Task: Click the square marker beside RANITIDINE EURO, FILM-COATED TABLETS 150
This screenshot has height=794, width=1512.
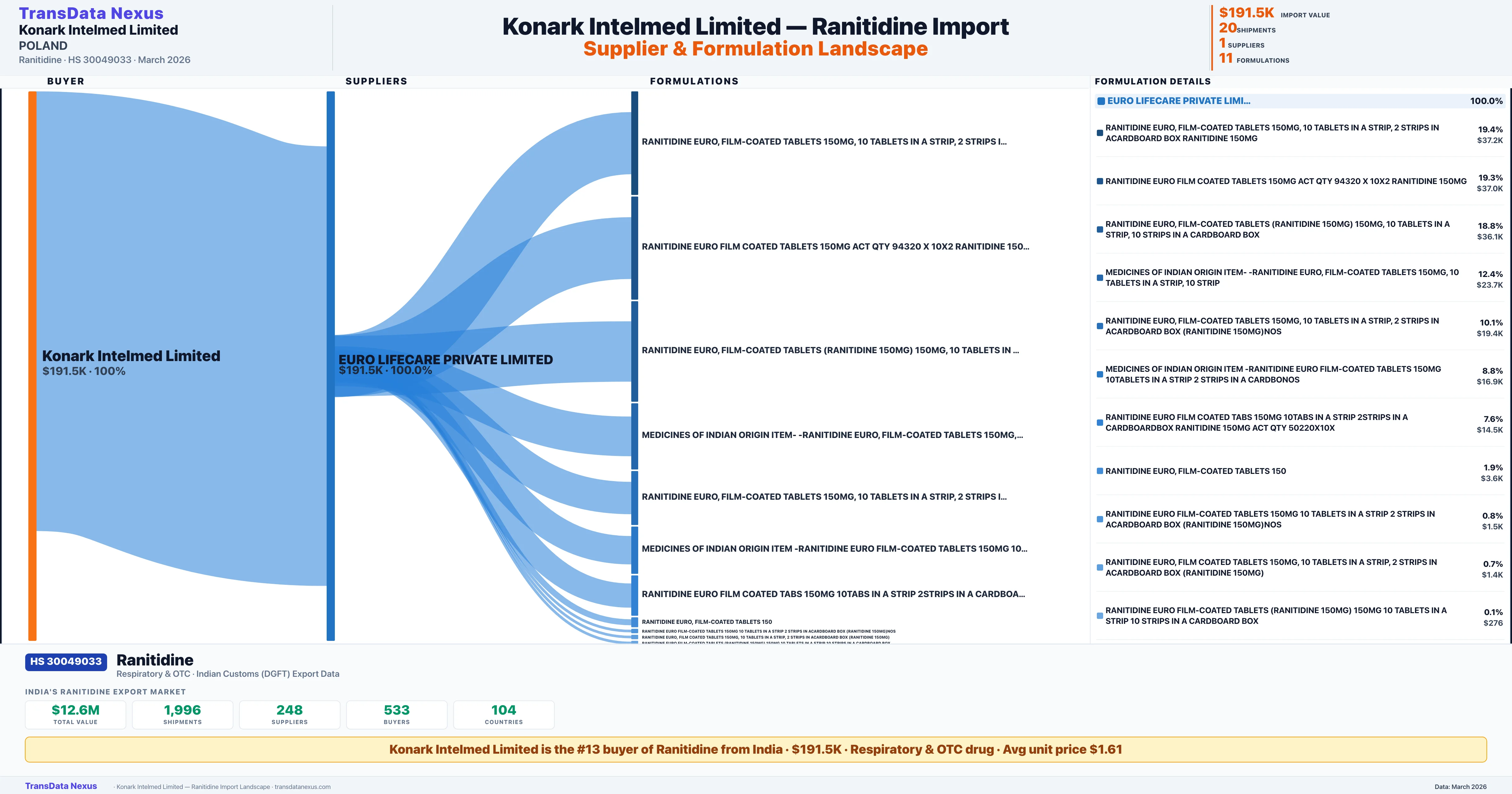Action: [x=1099, y=471]
